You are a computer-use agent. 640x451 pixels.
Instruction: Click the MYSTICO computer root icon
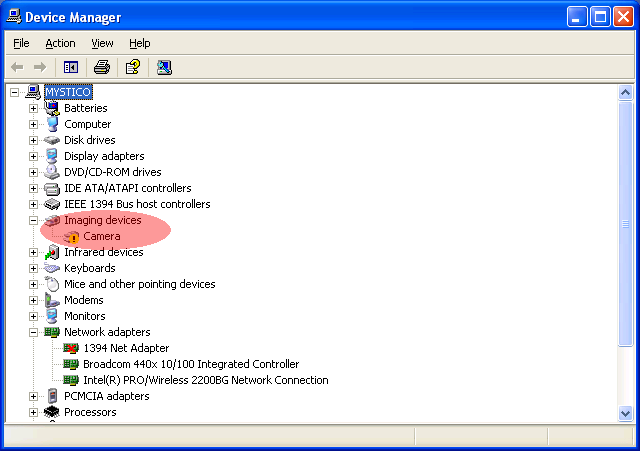[x=33, y=92]
